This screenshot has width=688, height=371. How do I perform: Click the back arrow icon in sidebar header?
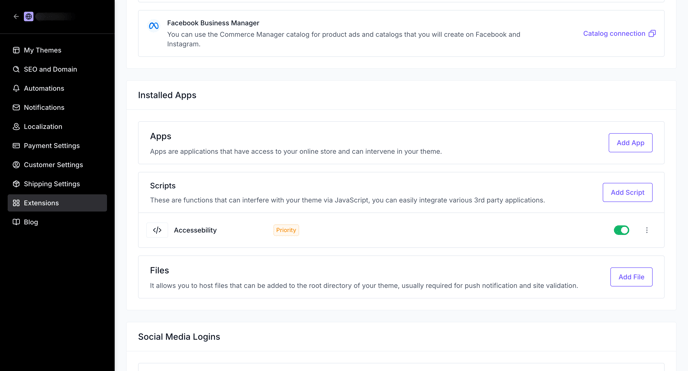pos(16,17)
